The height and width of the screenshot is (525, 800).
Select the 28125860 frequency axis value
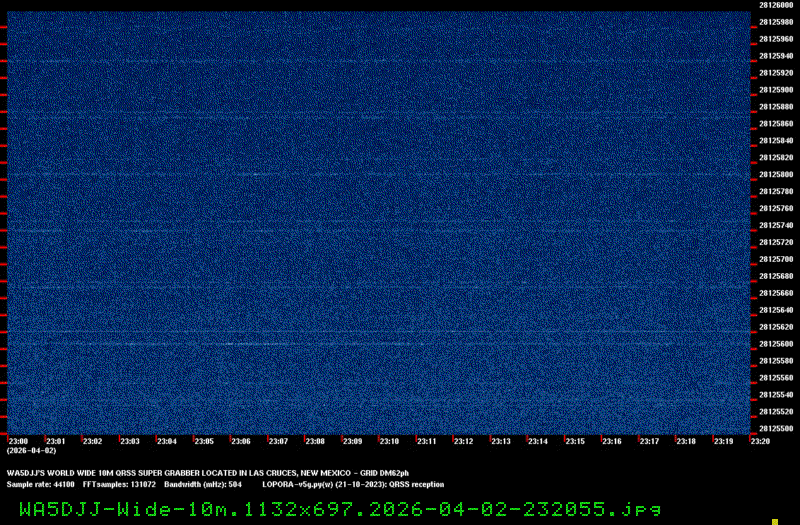click(x=776, y=123)
